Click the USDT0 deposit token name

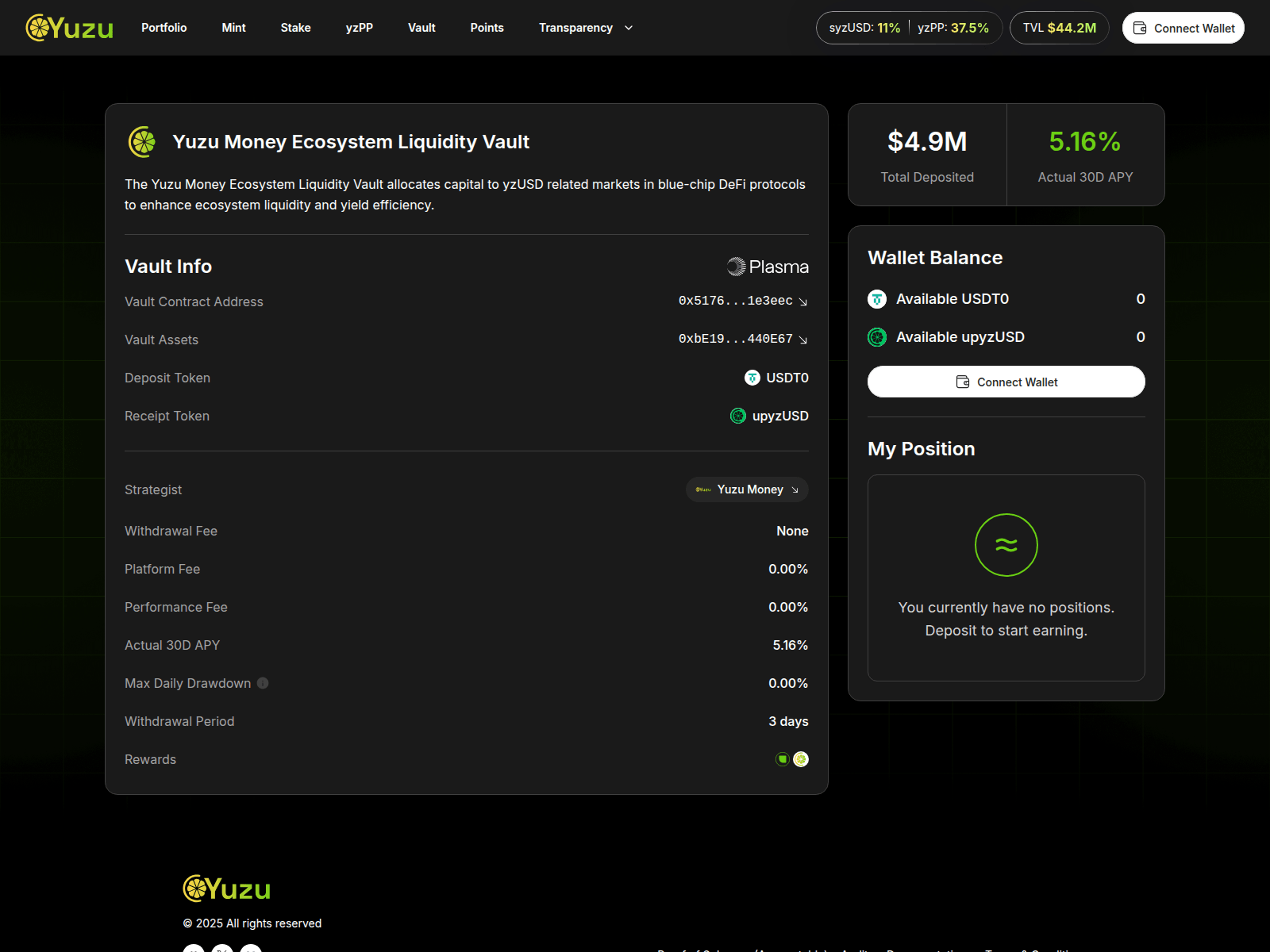787,378
